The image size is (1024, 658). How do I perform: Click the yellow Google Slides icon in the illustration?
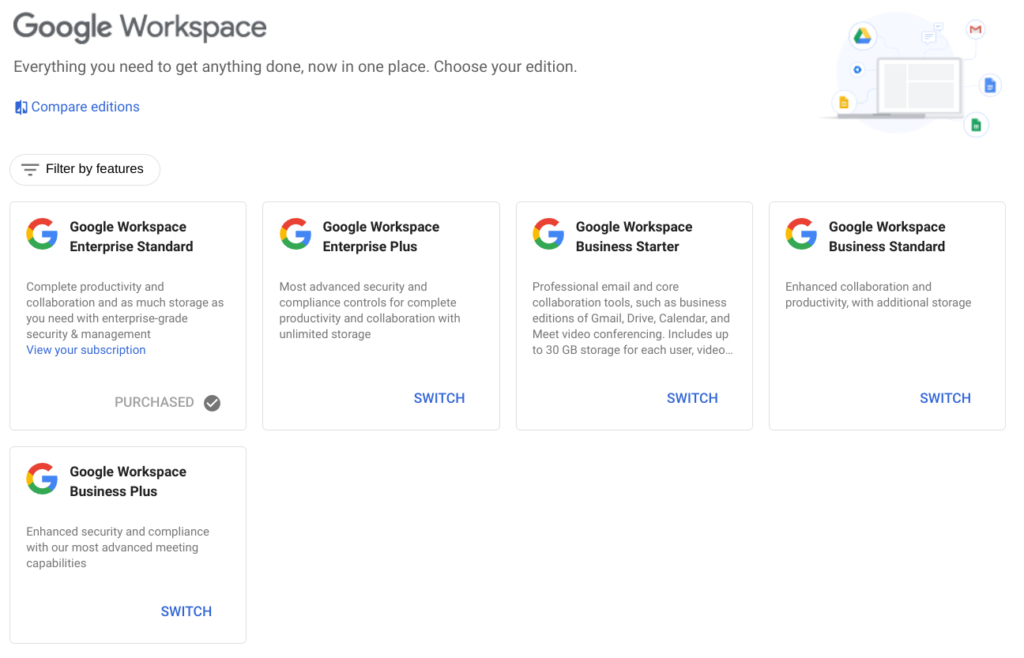tap(844, 102)
